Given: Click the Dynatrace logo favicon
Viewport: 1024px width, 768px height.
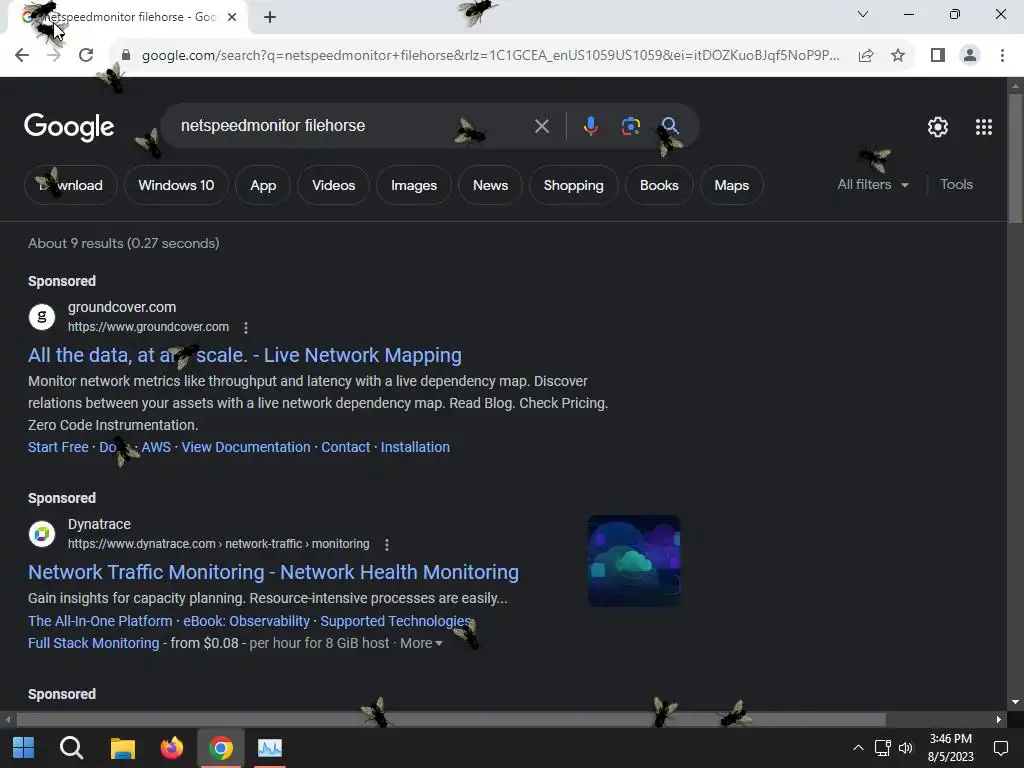Looking at the screenshot, I should (42, 534).
